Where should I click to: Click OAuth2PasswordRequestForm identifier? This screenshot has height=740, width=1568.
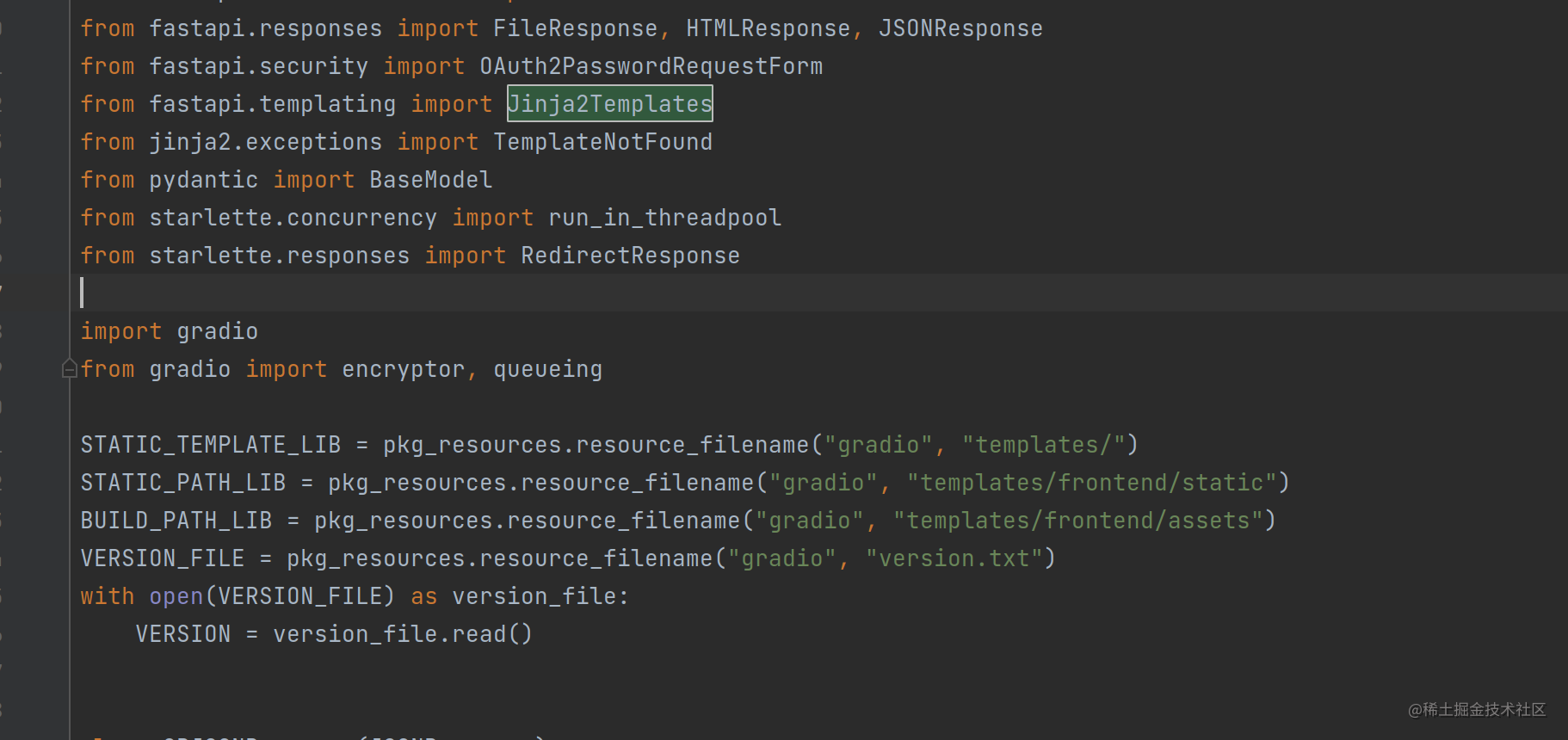point(651,66)
